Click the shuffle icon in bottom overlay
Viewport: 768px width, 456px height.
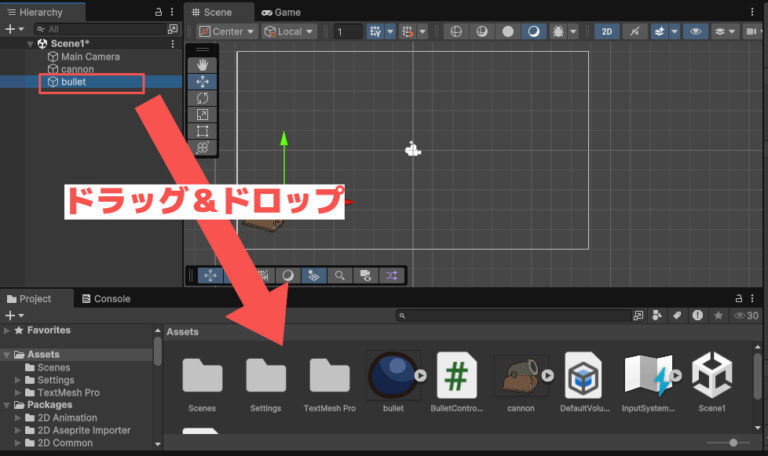[391, 275]
